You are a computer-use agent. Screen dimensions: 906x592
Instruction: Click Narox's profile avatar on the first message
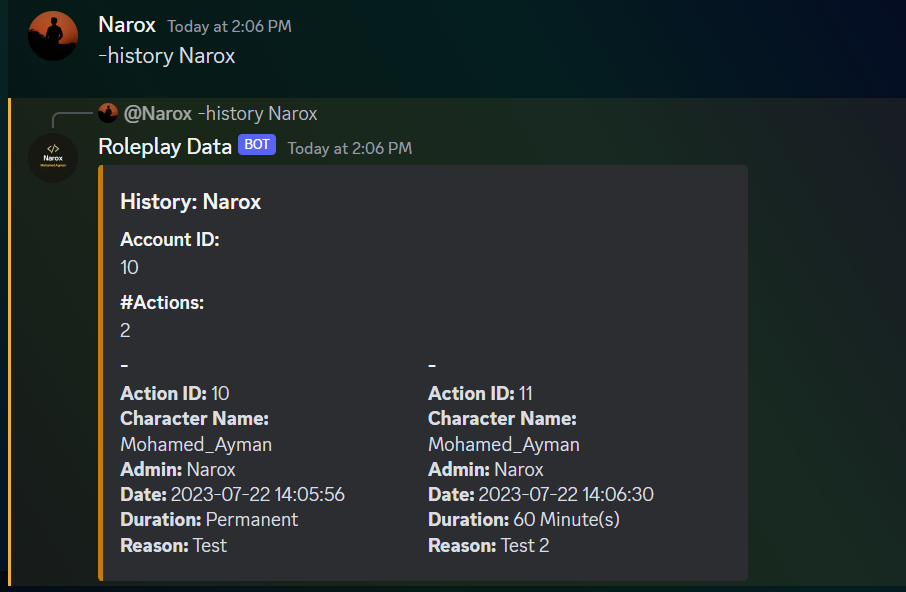53,36
